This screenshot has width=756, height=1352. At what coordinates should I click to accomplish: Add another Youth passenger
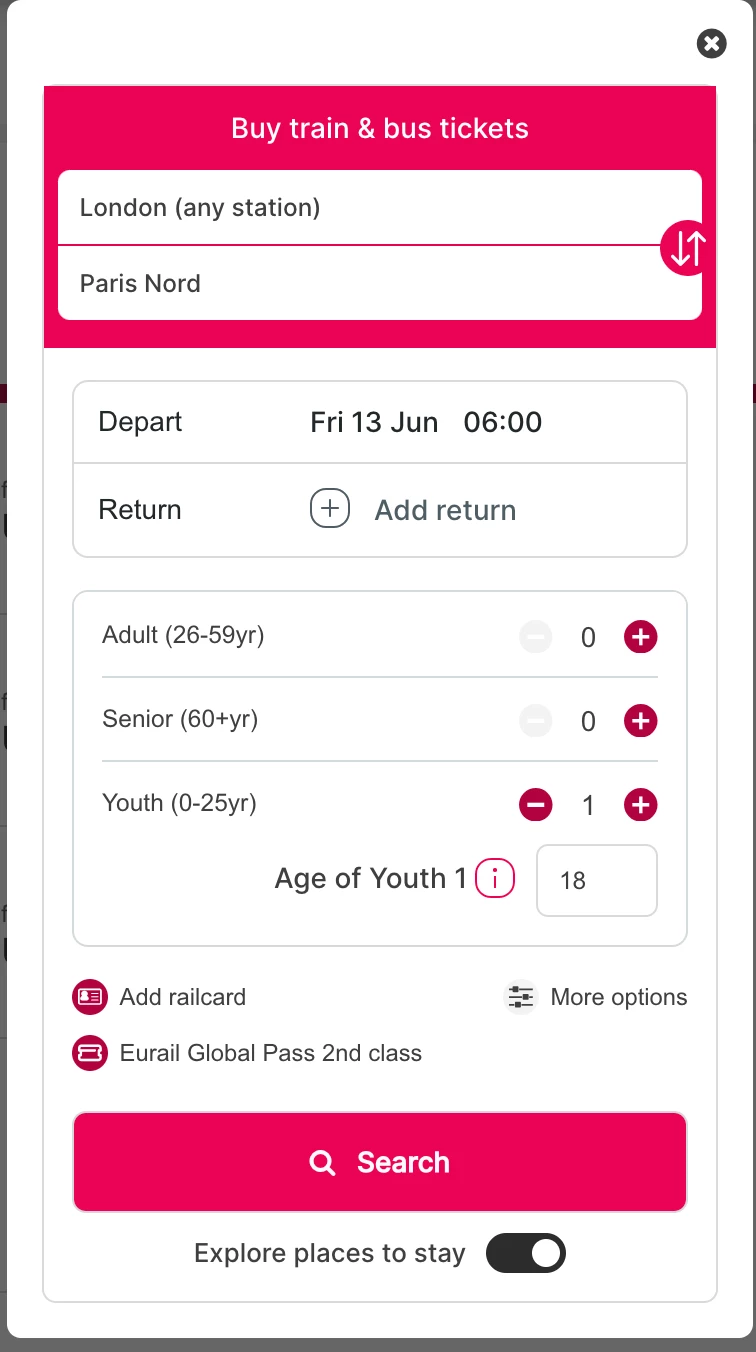pos(640,805)
